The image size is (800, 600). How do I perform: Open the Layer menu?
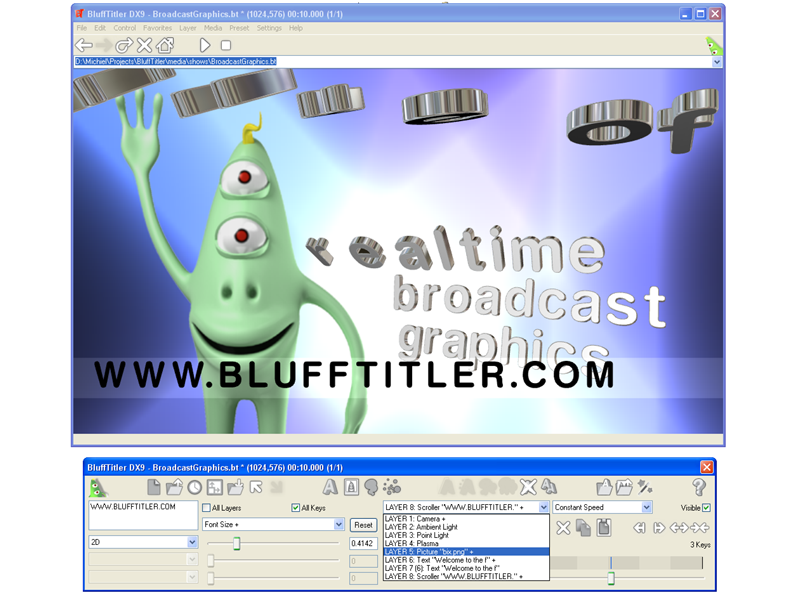coord(187,28)
